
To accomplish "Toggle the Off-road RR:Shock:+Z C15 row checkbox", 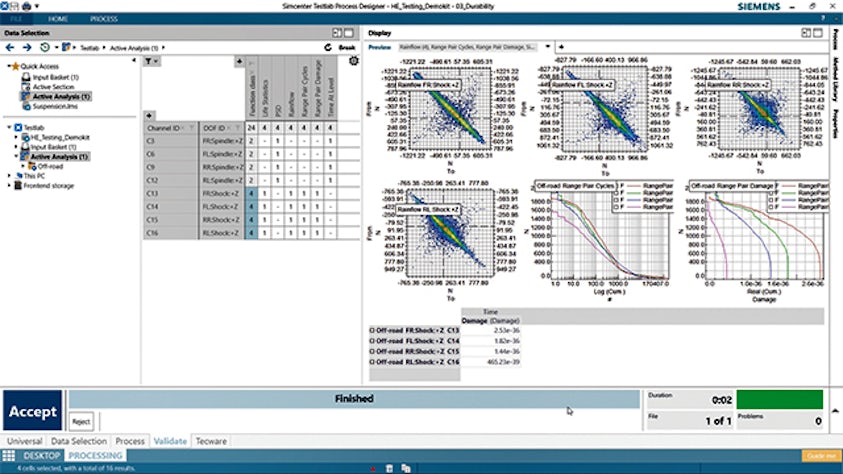I will (372, 351).
